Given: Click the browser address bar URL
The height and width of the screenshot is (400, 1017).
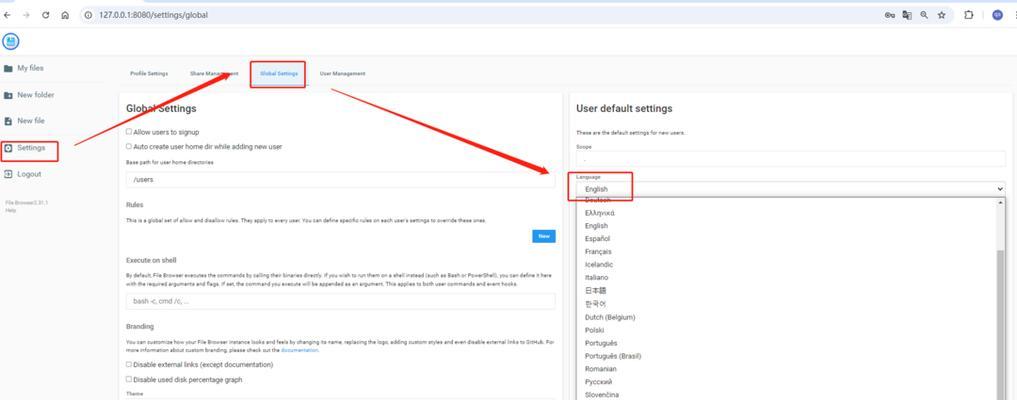Looking at the screenshot, I should 154,15.
